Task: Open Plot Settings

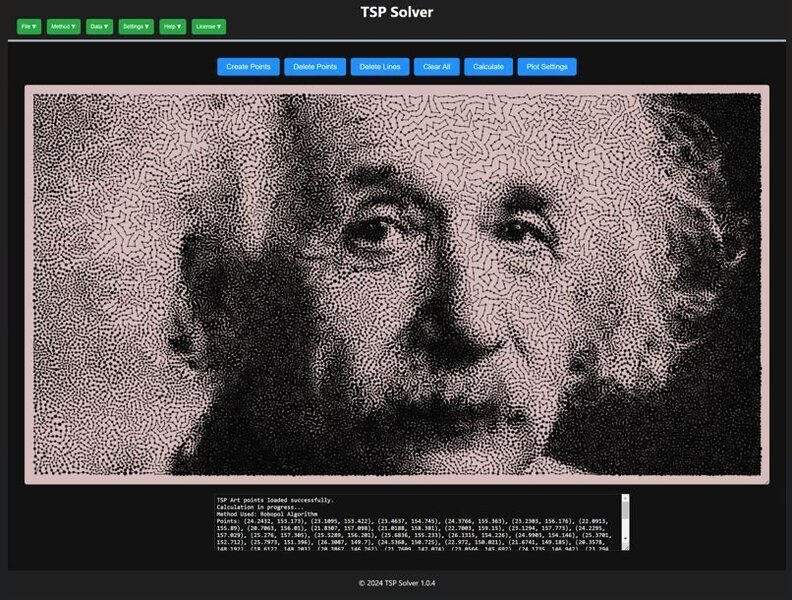Action: point(547,67)
